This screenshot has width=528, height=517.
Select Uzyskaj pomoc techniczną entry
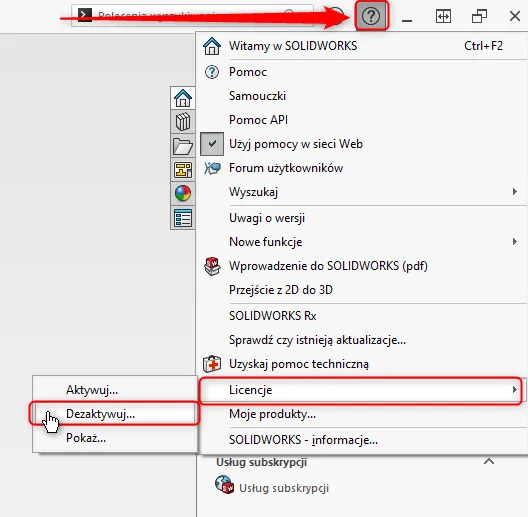click(362, 364)
